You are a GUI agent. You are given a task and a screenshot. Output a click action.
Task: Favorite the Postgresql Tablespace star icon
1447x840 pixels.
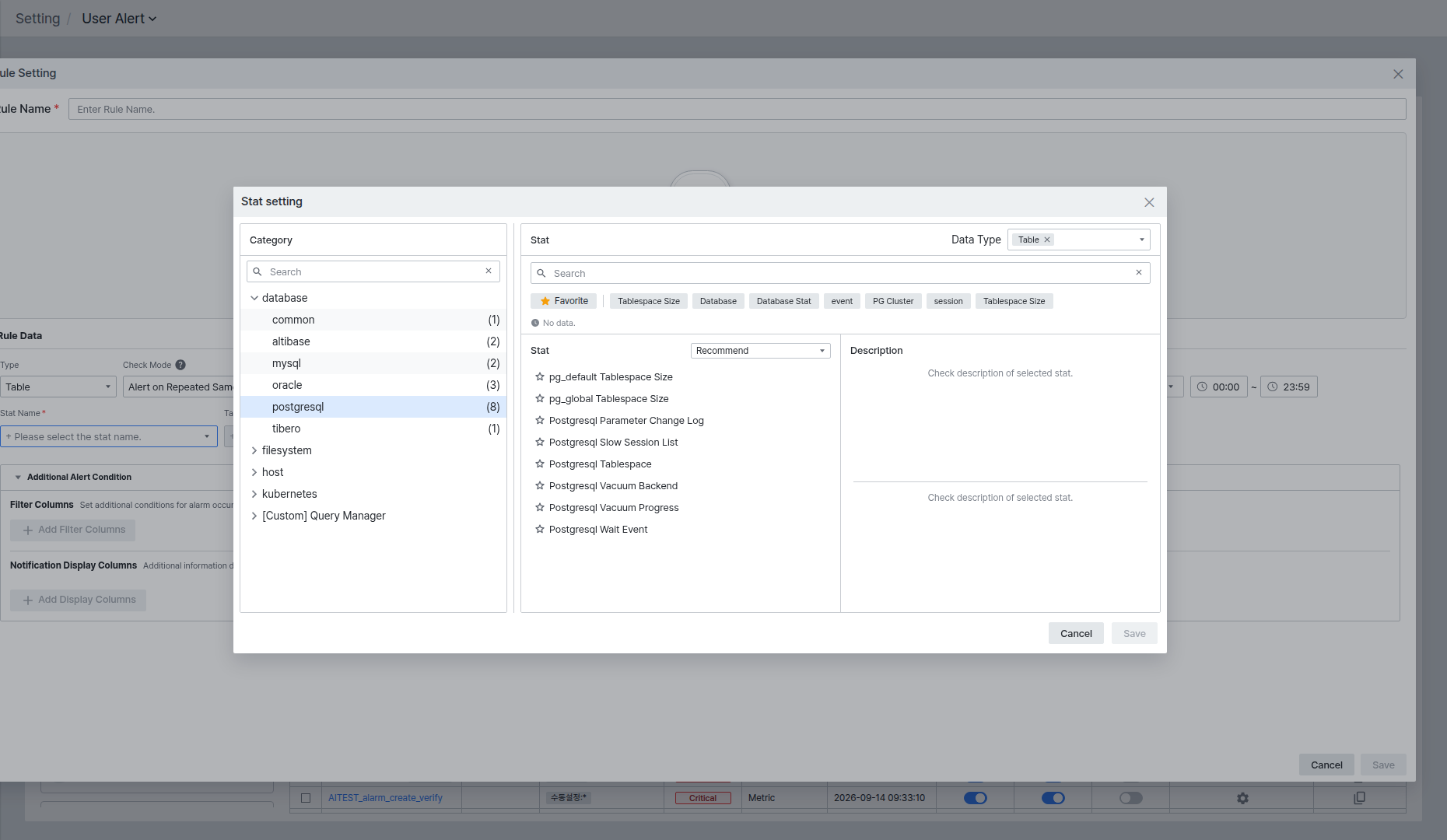540,464
